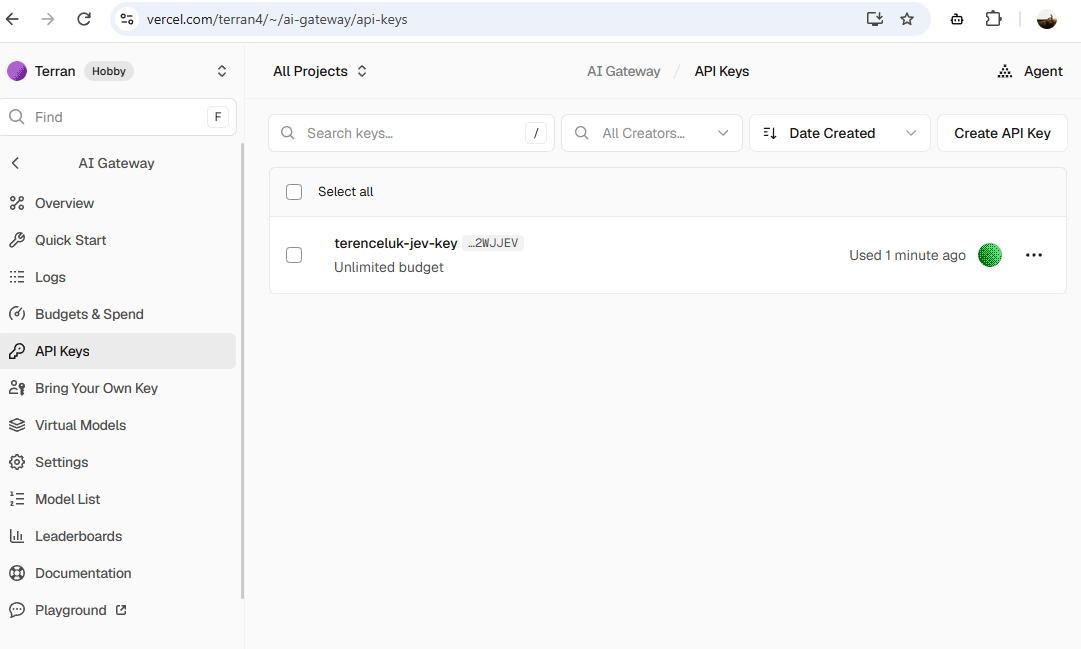Click the AI Gateway breadcrumb link
The image size is (1081, 649).
pyautogui.click(x=623, y=71)
